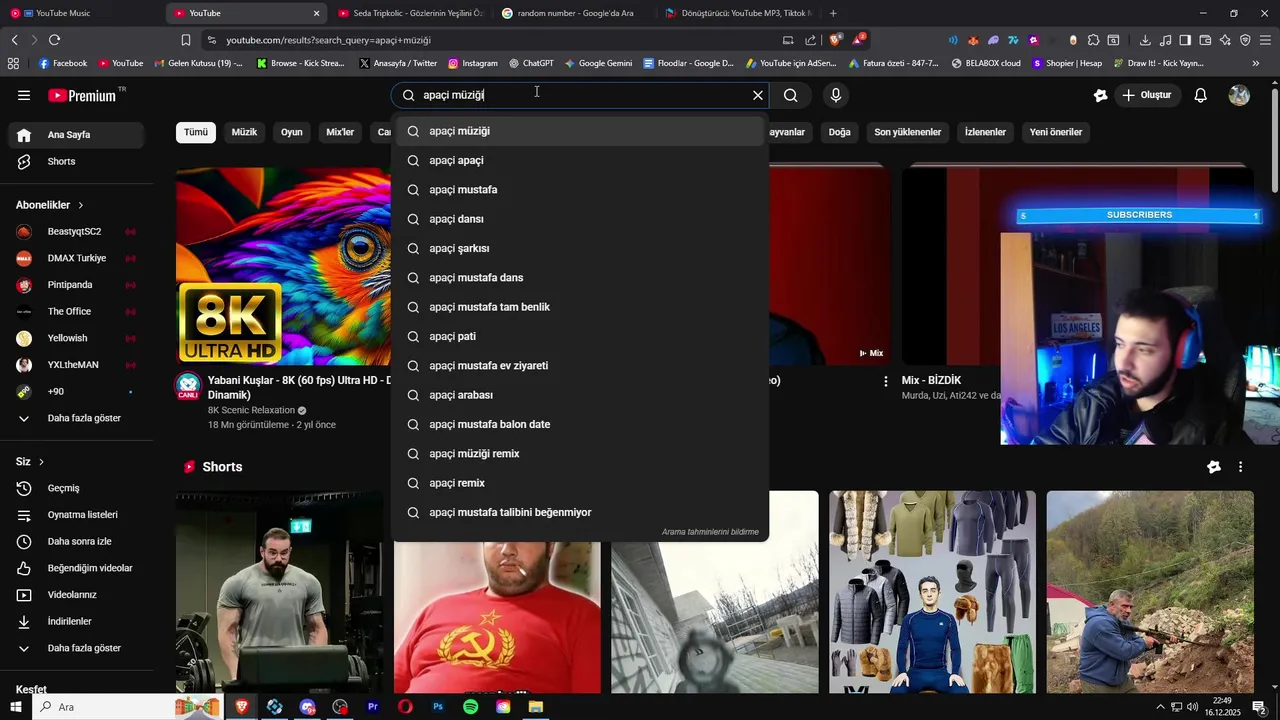The image size is (1280, 720).
Task: Open The Office subscription channel
Action: point(76,312)
